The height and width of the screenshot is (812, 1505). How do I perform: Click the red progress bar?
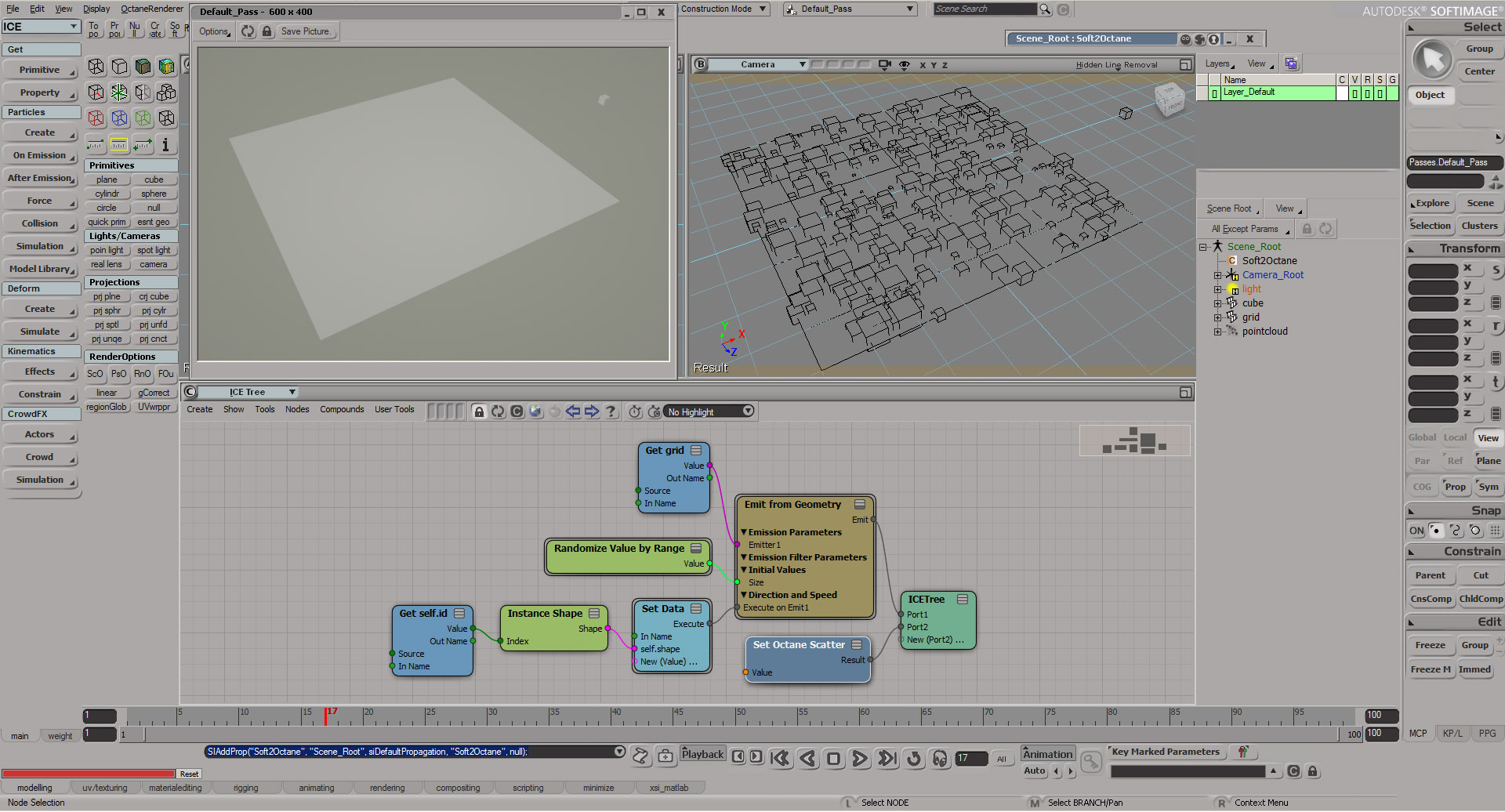pyautogui.click(x=89, y=774)
